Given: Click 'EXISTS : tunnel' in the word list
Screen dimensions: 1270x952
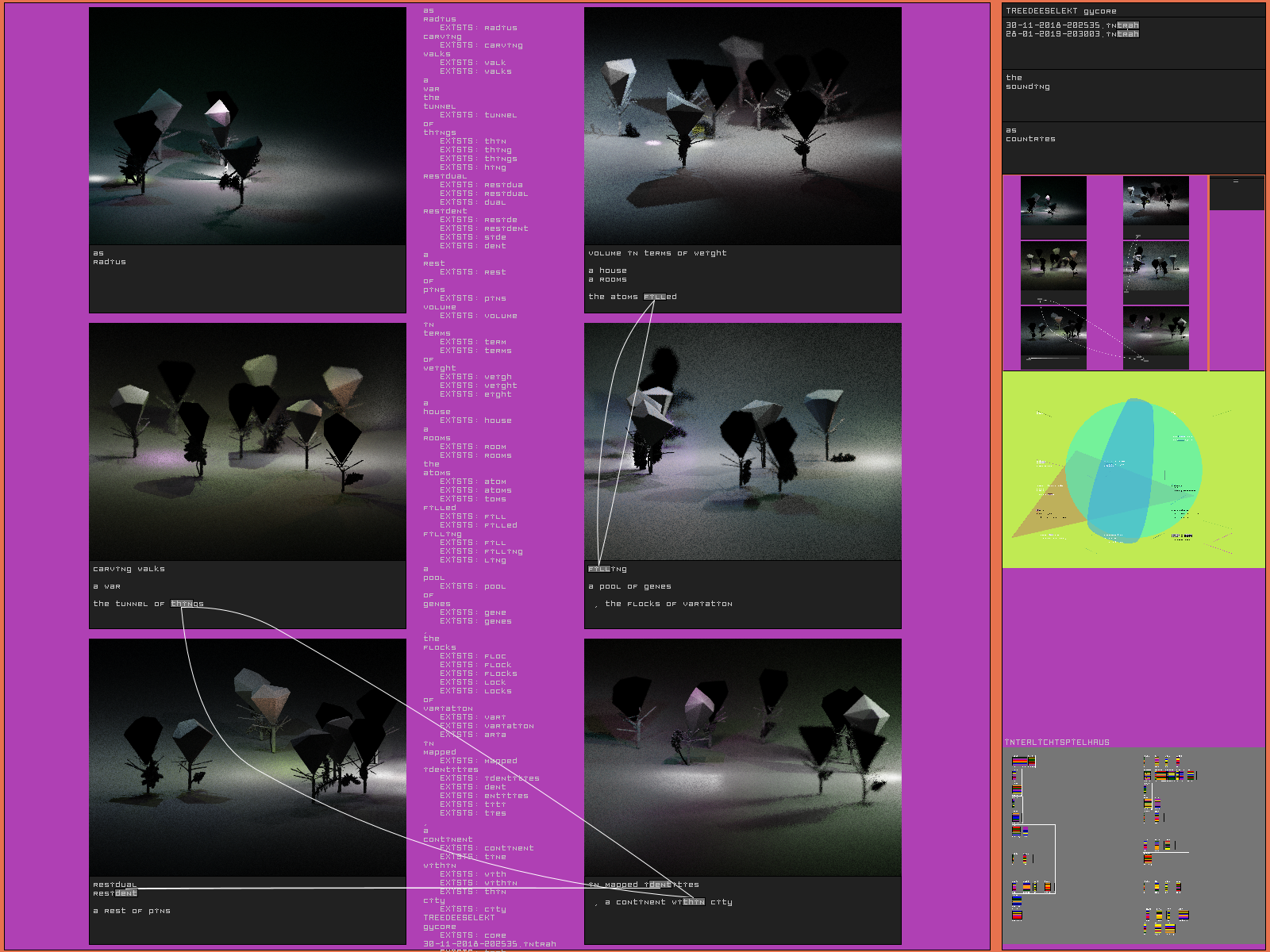Looking at the screenshot, I should [478, 115].
